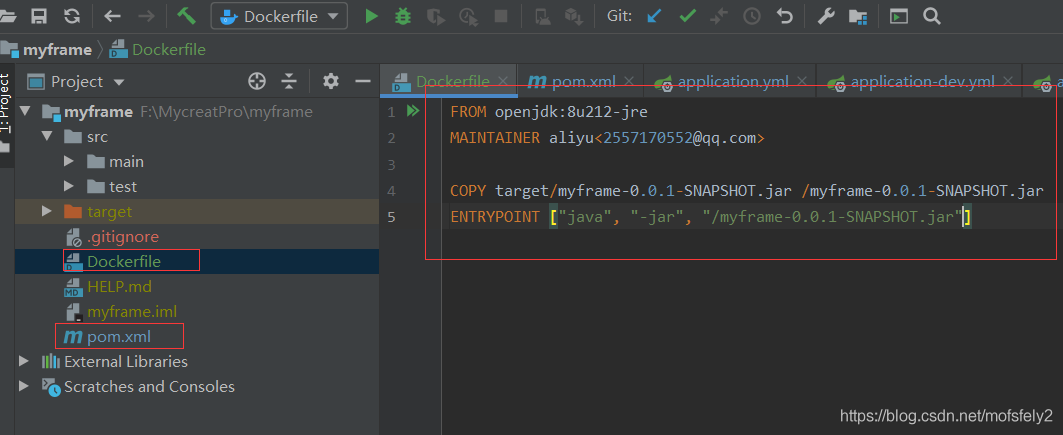Switch to the pom.xml editor tab
This screenshot has height=435, width=1063.
click(573, 81)
